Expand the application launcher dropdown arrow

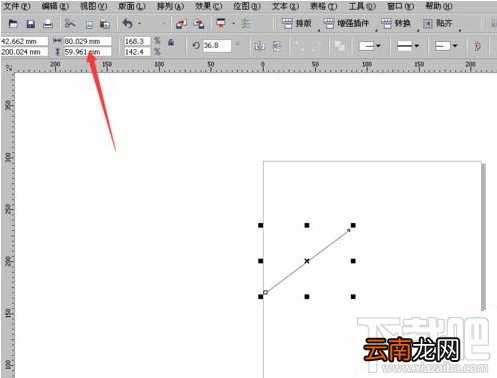click(233, 23)
